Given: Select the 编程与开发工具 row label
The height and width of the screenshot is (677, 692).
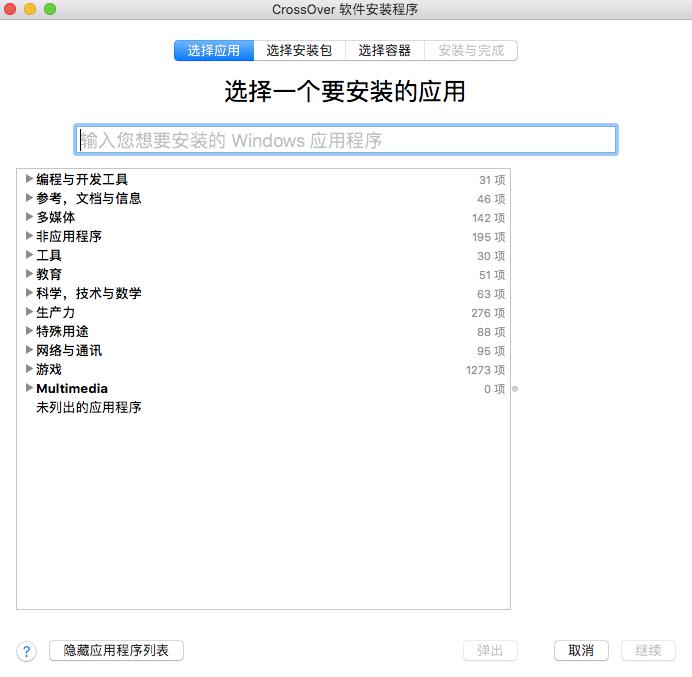Looking at the screenshot, I should [x=82, y=179].
